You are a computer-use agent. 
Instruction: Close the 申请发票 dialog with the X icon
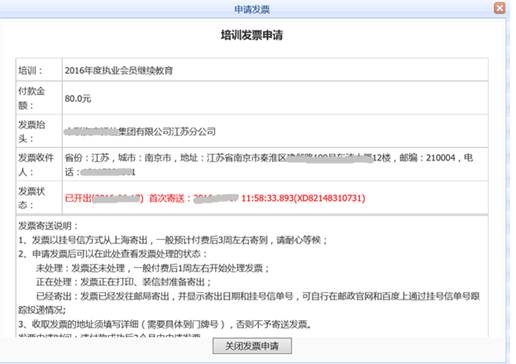click(499, 8)
